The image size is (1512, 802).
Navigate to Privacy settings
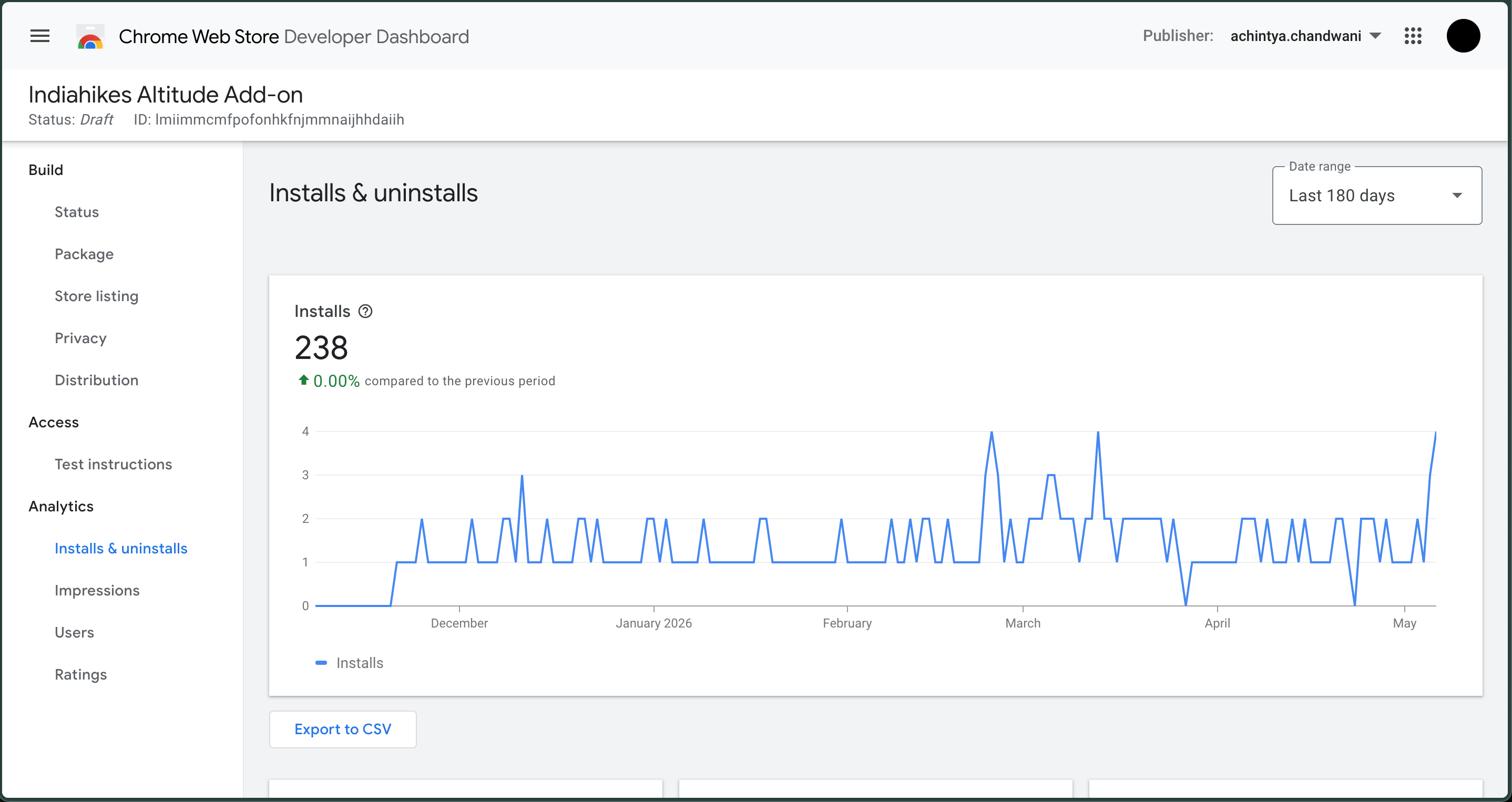click(80, 338)
